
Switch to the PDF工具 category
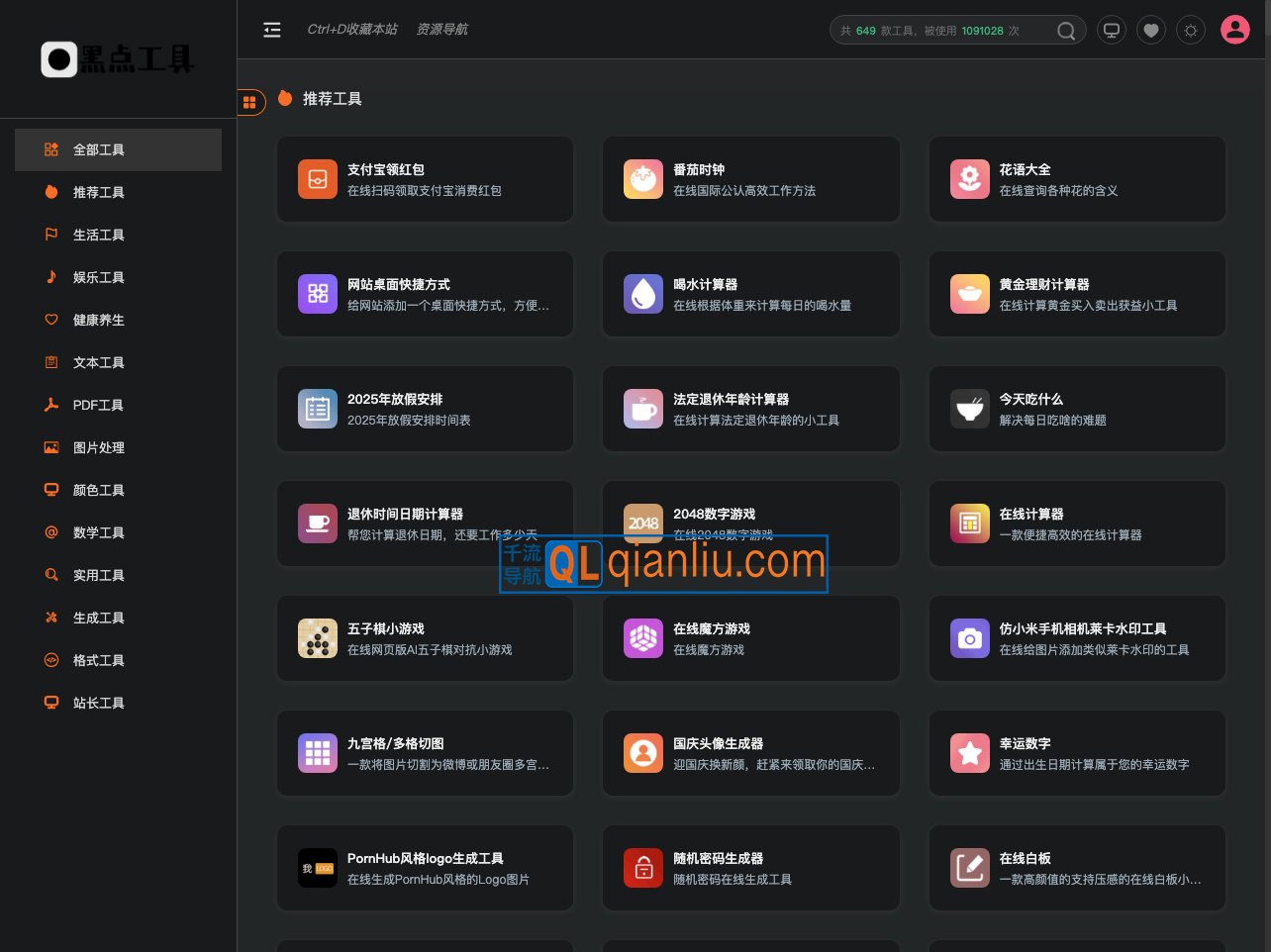coord(99,405)
